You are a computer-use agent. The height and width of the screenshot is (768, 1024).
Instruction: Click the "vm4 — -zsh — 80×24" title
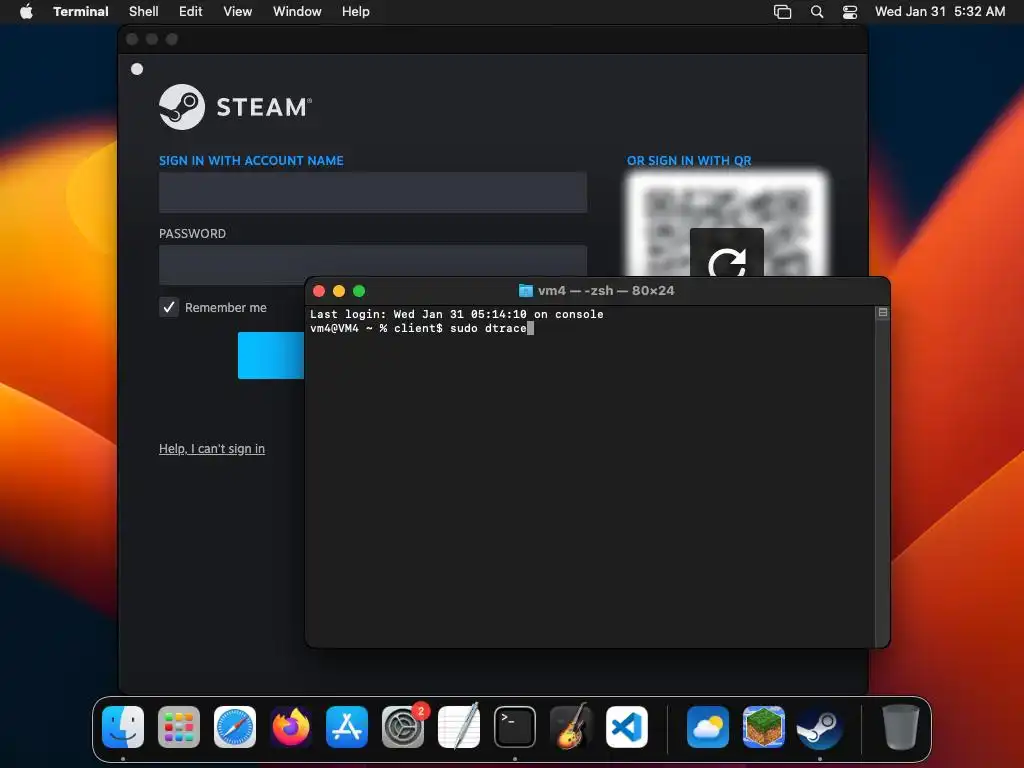[x=606, y=291]
